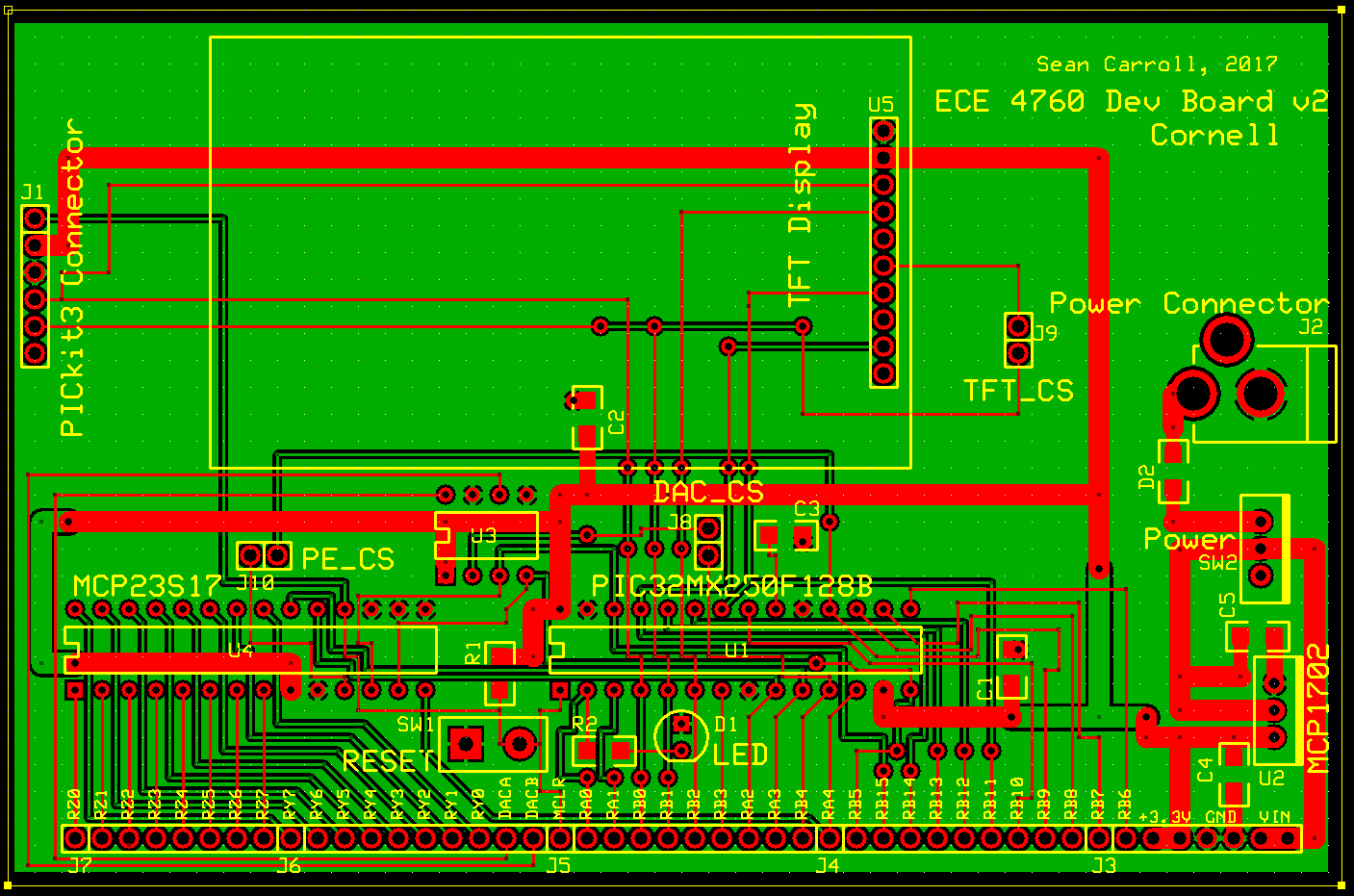Select the "RY7" pin label
The width and height of the screenshot is (1354, 896).
pyautogui.click(x=290, y=806)
